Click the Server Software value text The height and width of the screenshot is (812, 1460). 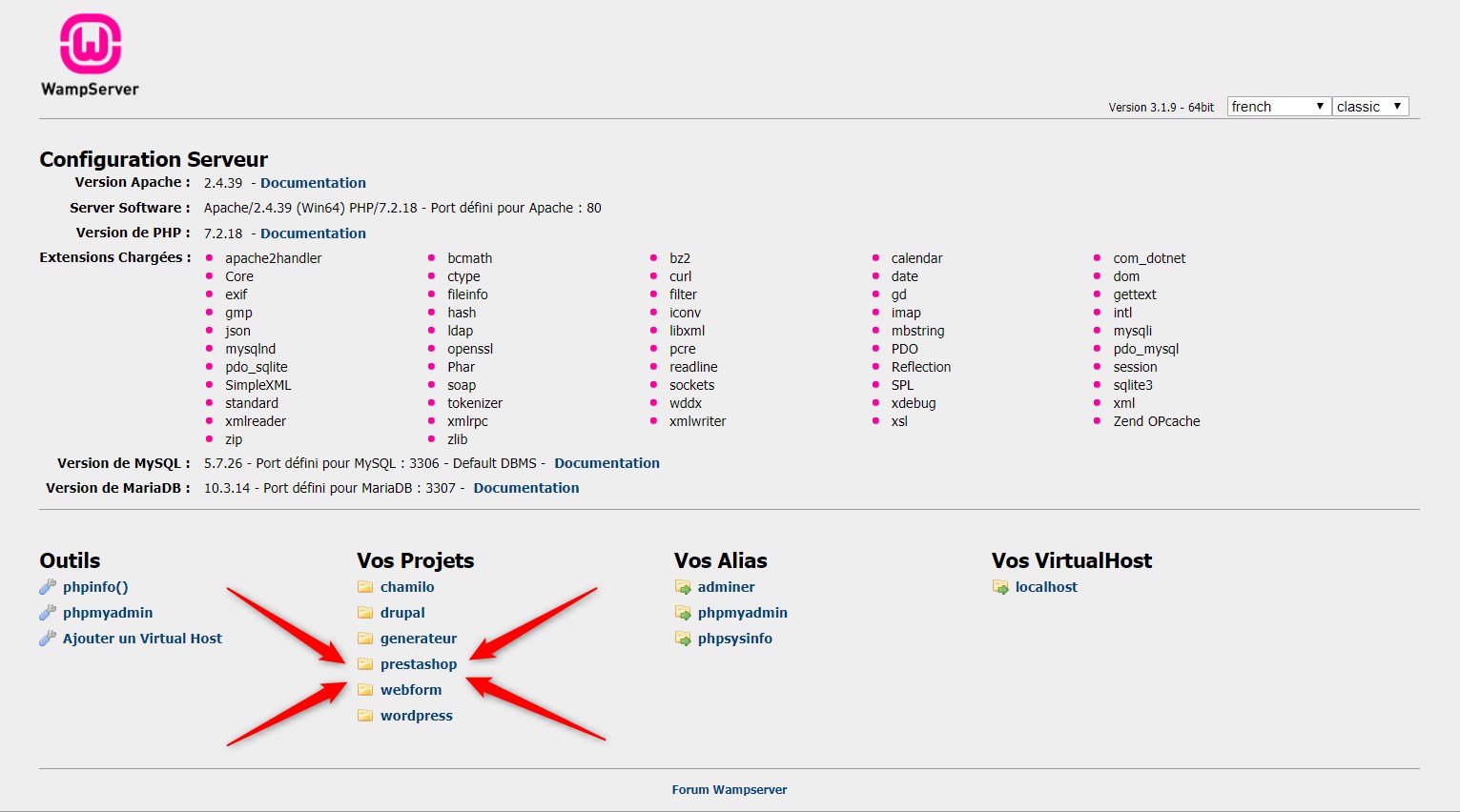(402, 208)
